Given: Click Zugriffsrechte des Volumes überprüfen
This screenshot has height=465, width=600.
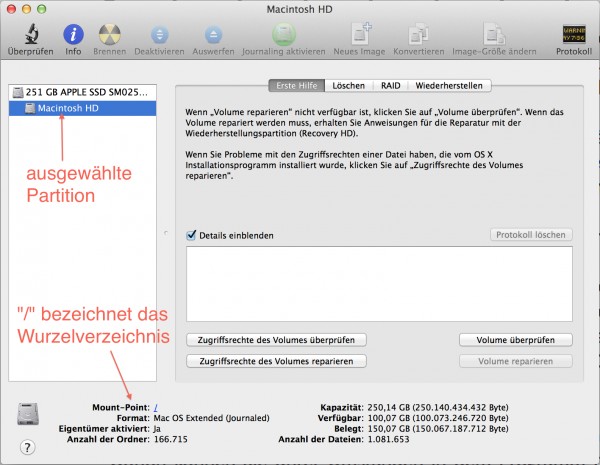Looking at the screenshot, I should pyautogui.click(x=276, y=340).
